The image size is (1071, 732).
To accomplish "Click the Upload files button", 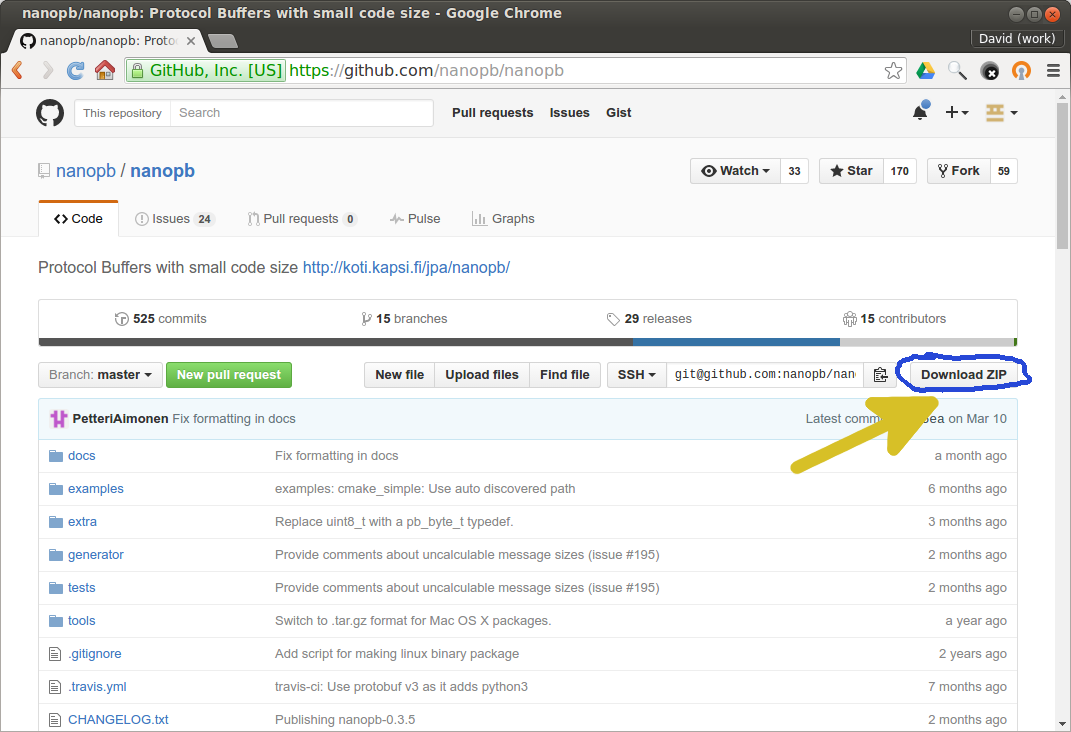I will [x=482, y=375].
